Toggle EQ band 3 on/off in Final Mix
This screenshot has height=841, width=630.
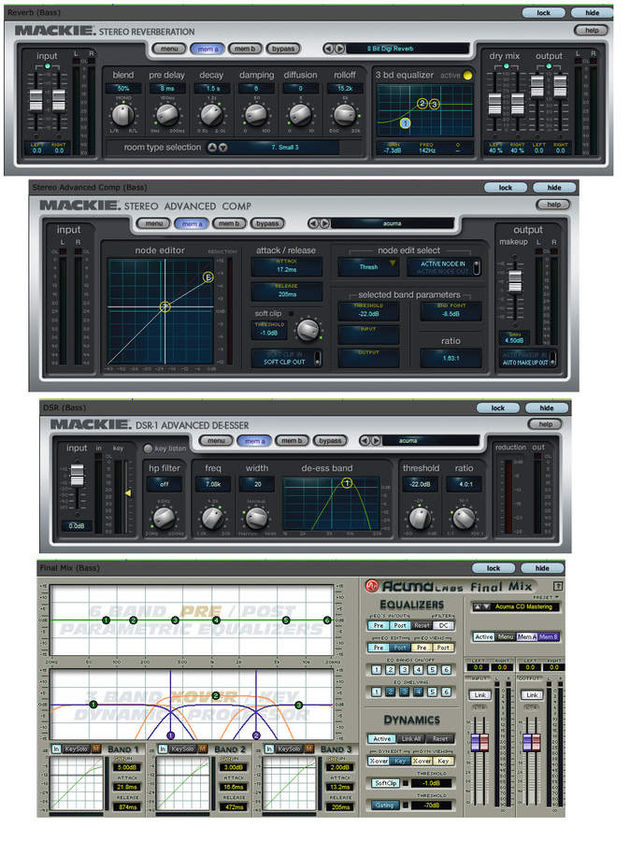404,670
